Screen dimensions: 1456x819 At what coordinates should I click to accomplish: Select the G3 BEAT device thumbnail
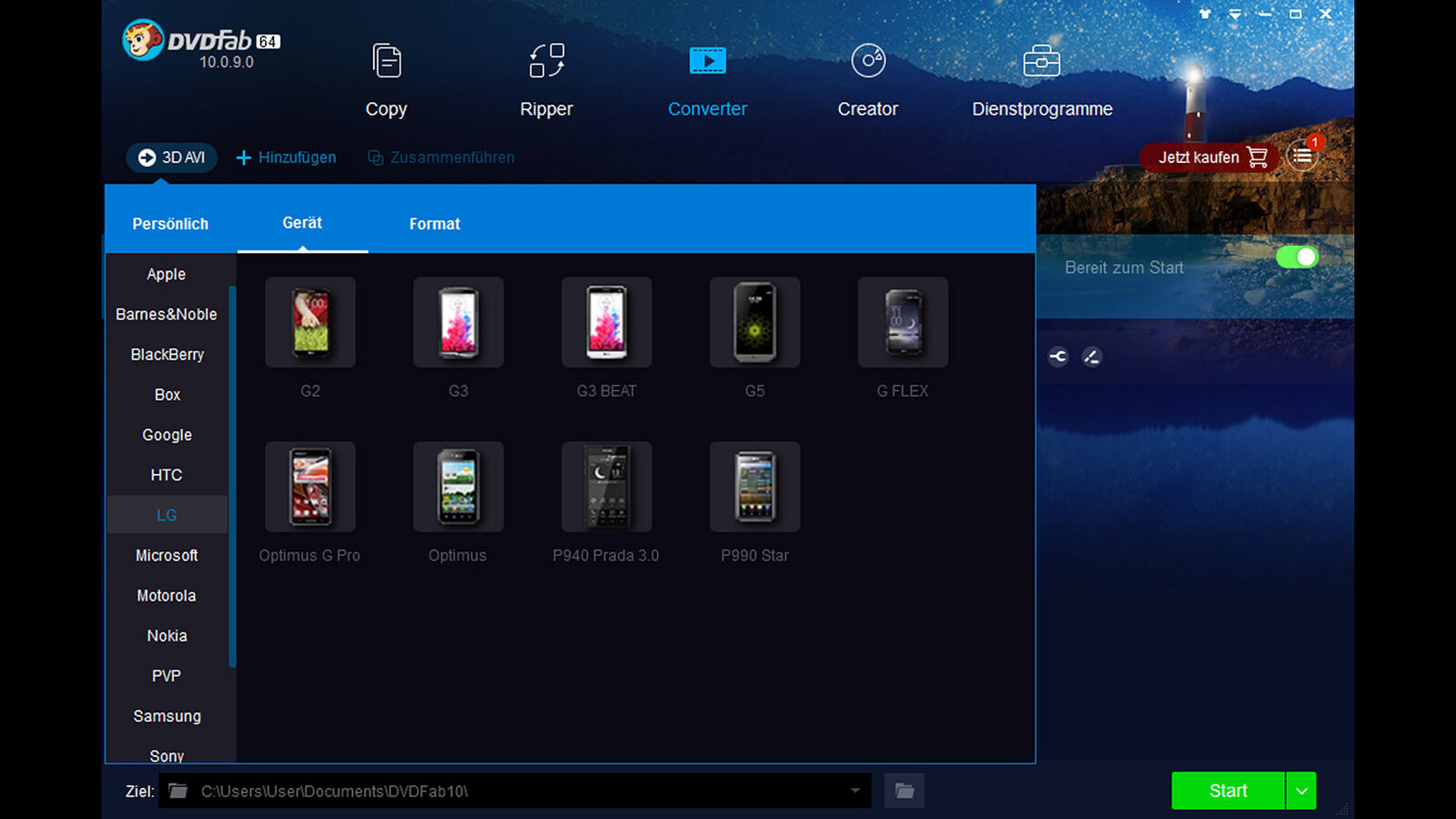[606, 323]
